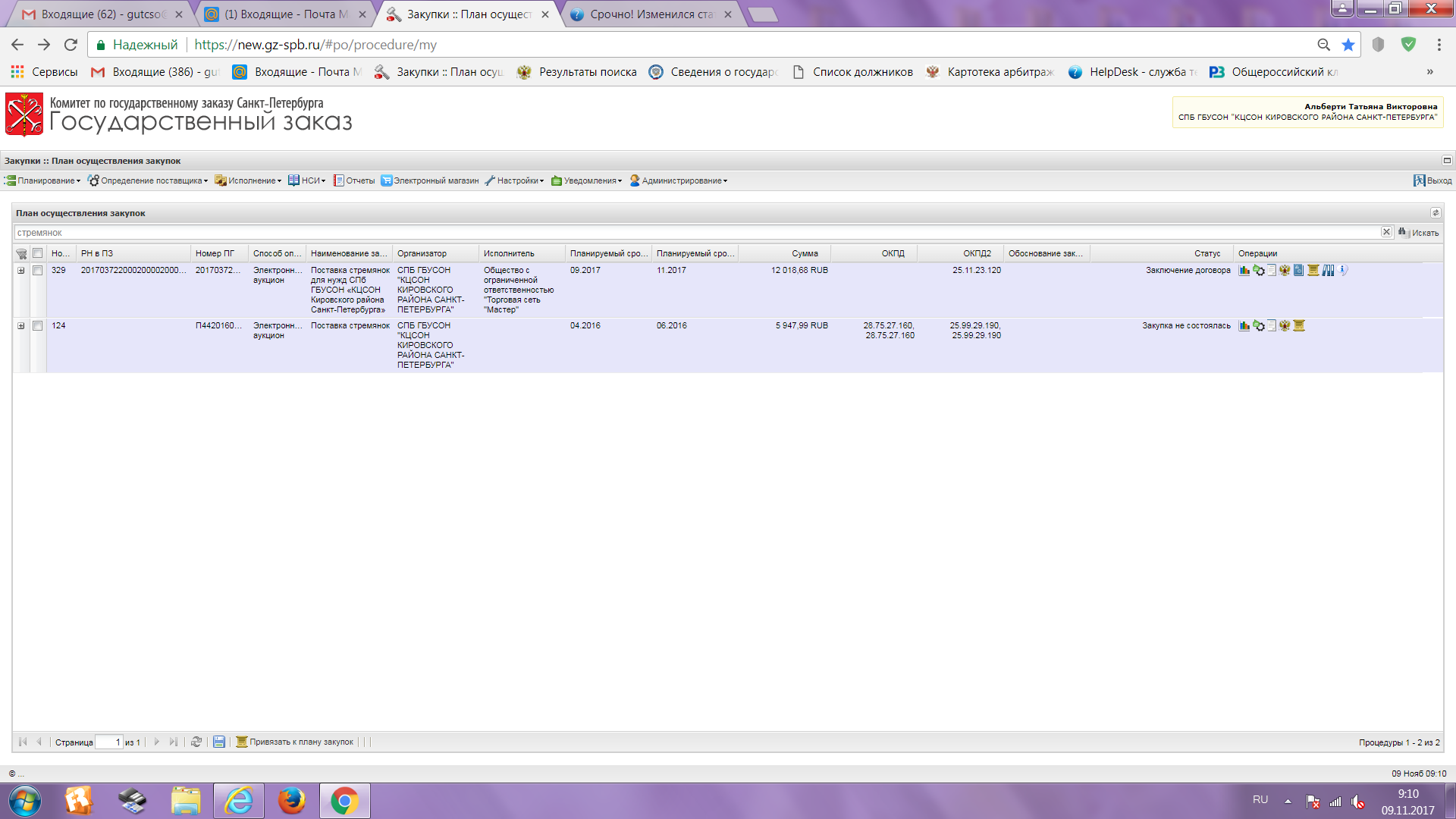This screenshot has width=1456, height=819.
Task: Expand row 124 details
Action: click(x=21, y=326)
